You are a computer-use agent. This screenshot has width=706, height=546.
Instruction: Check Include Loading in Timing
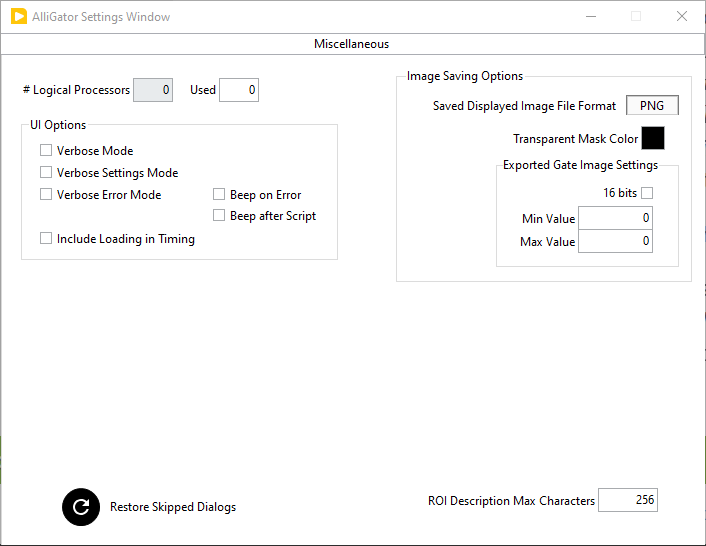point(46,238)
